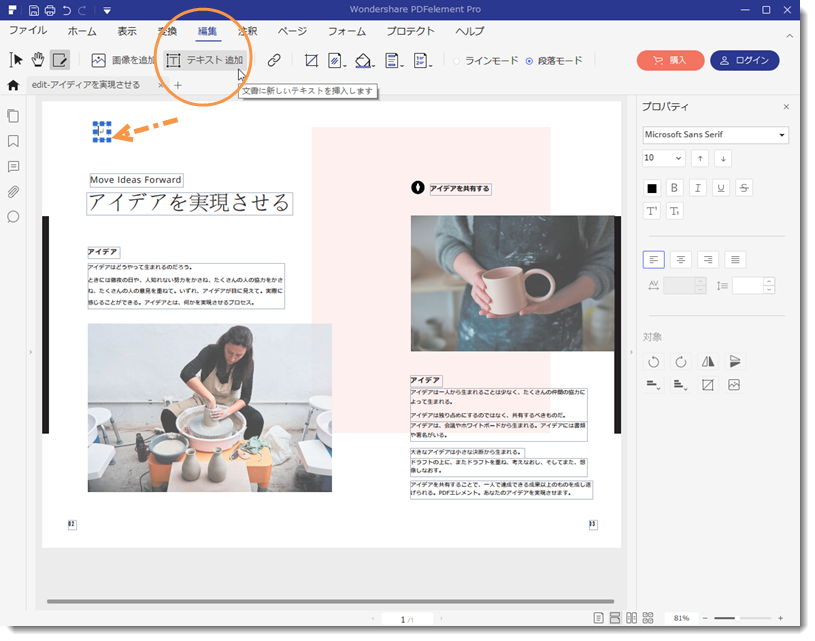Screen dimensions: 815x641
Task: Open the Microsoft Sans Serif font dropdown
Action: (x=715, y=135)
